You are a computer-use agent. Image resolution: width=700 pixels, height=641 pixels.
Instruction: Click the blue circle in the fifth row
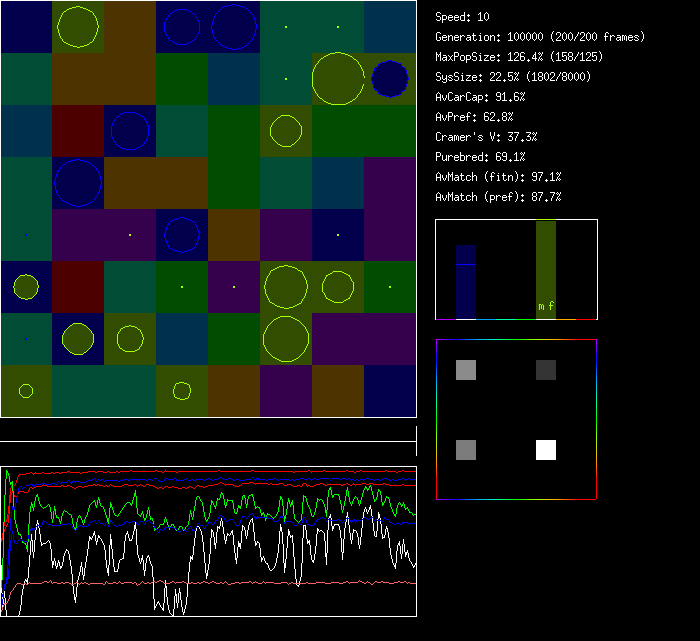(x=182, y=234)
